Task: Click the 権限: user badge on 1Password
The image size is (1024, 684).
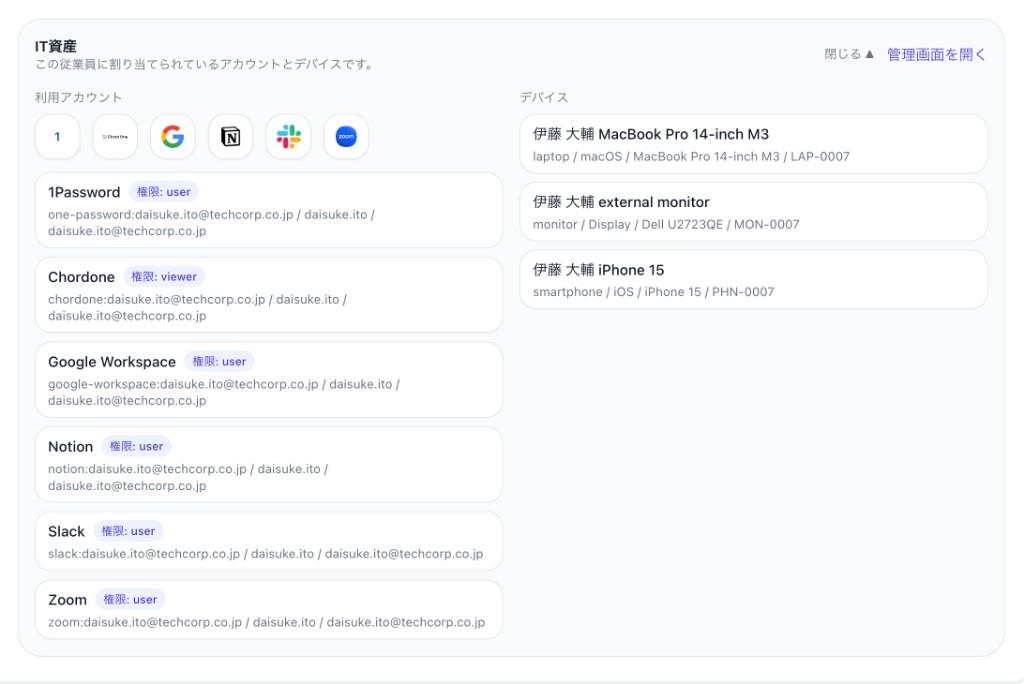Action: click(164, 192)
